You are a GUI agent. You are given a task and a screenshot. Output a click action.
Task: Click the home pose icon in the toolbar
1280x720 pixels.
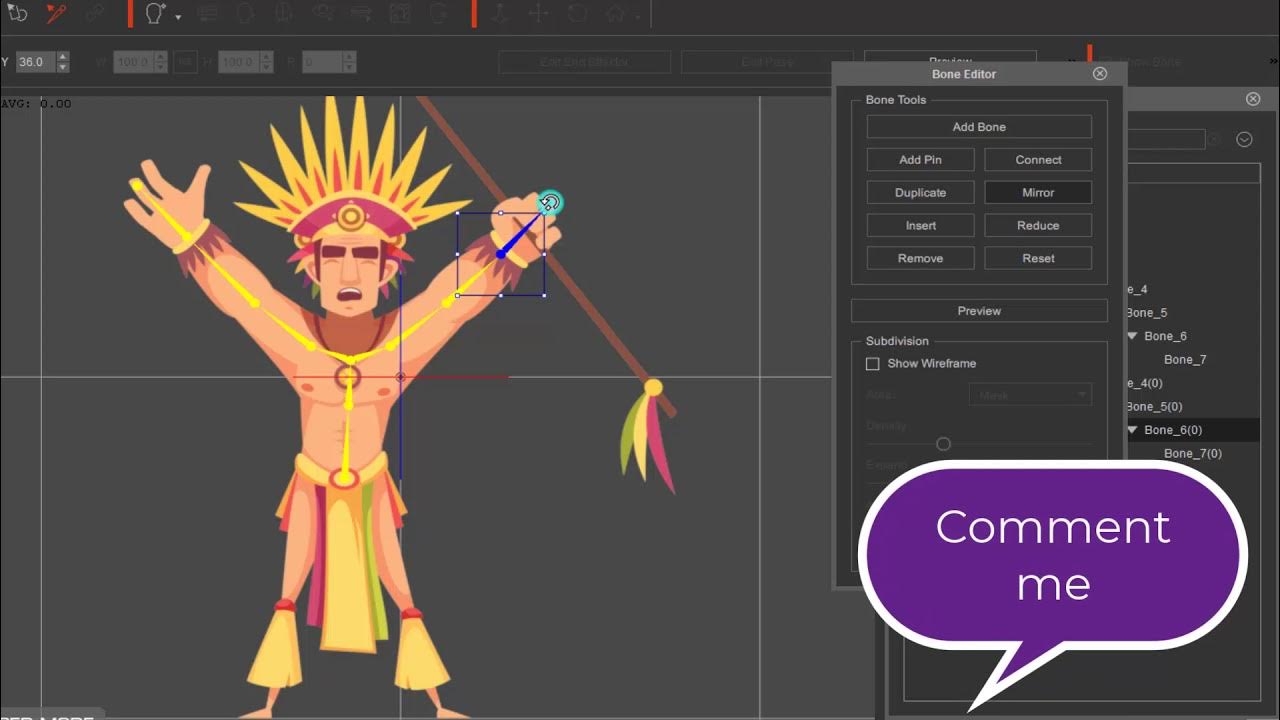click(615, 13)
